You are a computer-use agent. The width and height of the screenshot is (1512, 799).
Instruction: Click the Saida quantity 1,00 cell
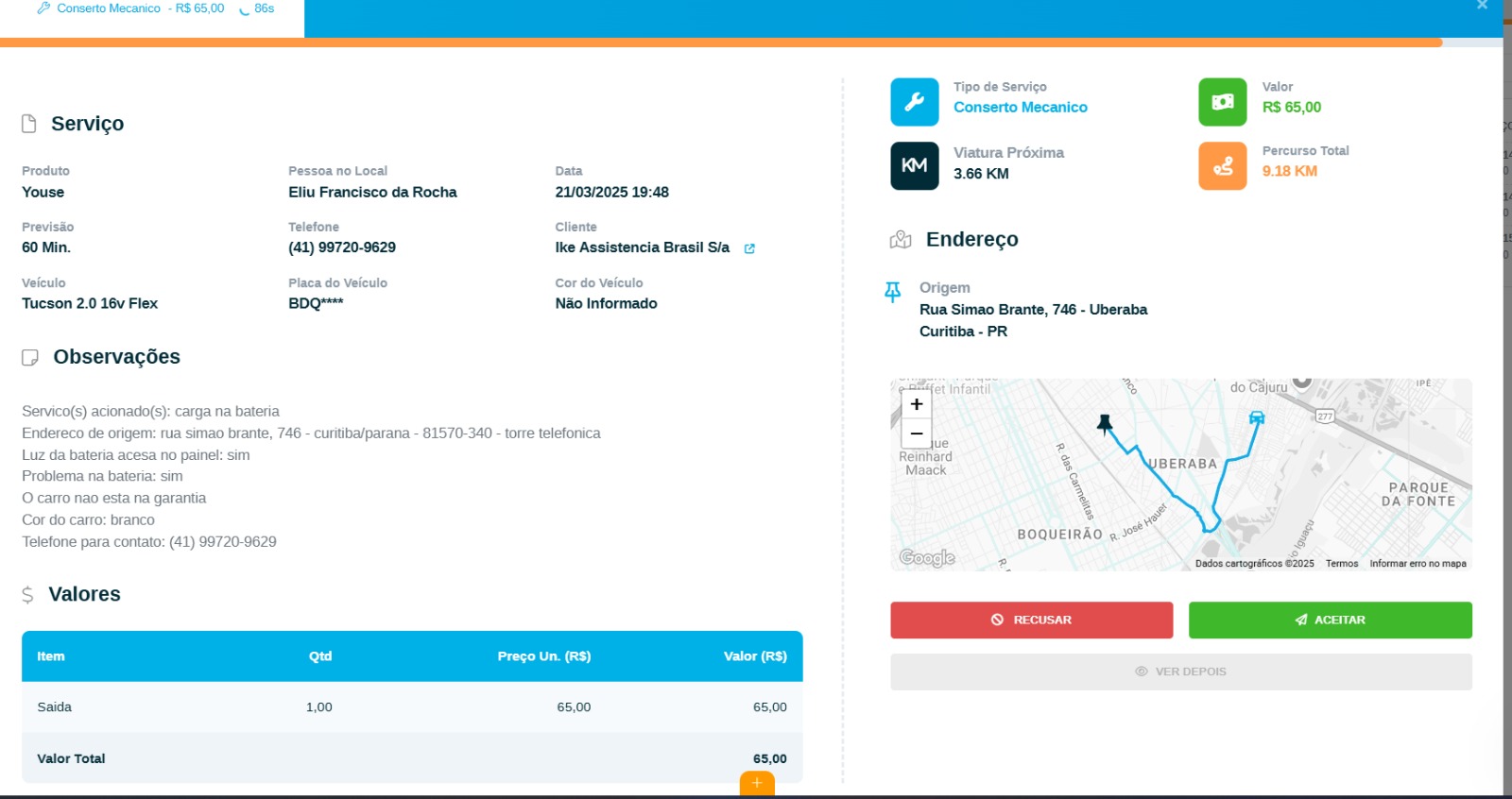point(319,707)
